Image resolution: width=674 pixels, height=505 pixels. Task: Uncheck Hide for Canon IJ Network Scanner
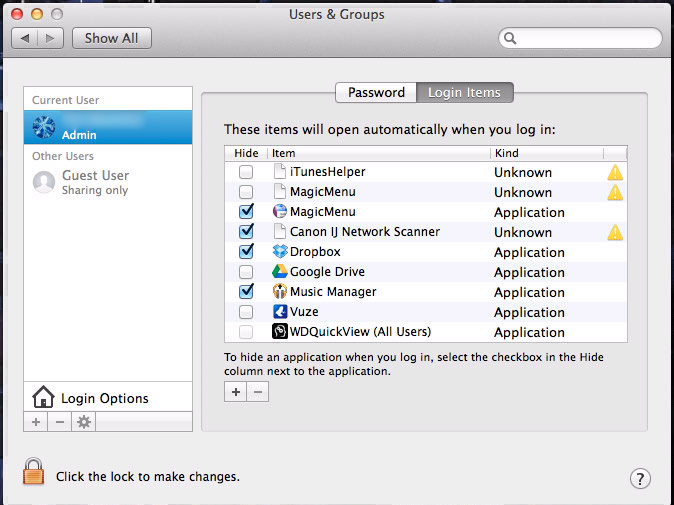tap(246, 232)
